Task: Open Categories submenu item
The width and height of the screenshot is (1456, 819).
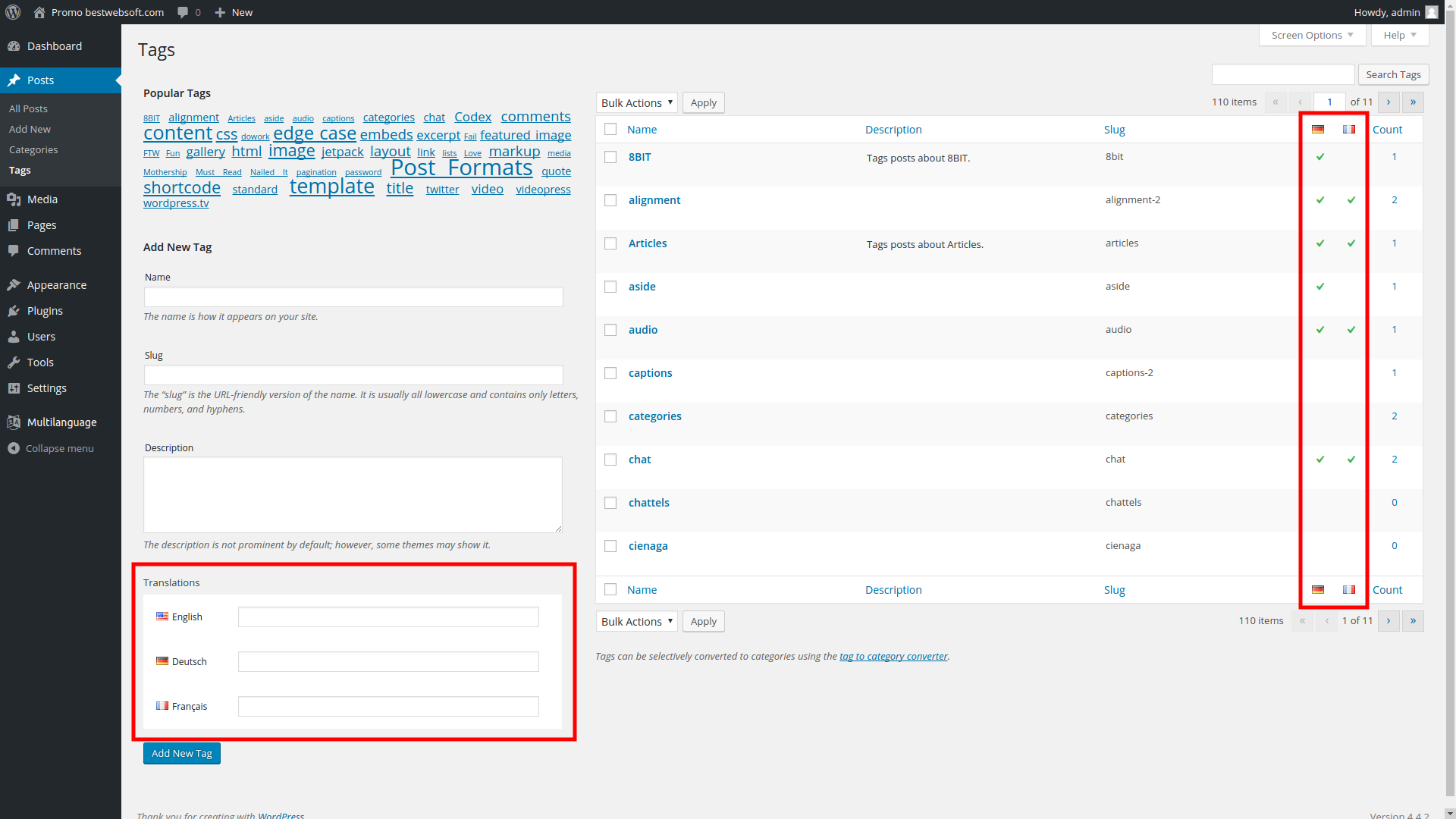Action: click(x=33, y=150)
